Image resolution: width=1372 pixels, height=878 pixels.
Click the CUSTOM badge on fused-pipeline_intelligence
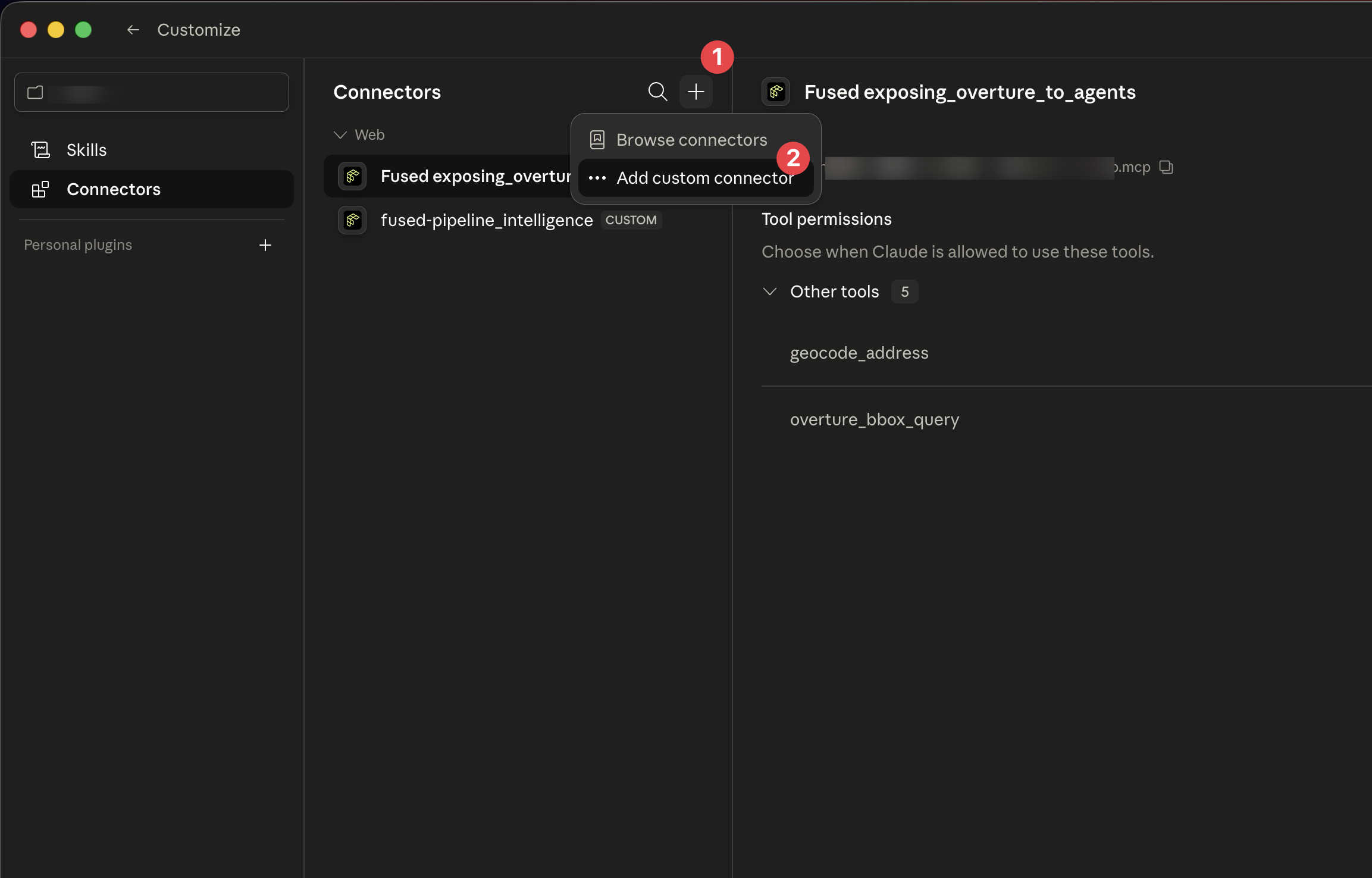tap(631, 220)
